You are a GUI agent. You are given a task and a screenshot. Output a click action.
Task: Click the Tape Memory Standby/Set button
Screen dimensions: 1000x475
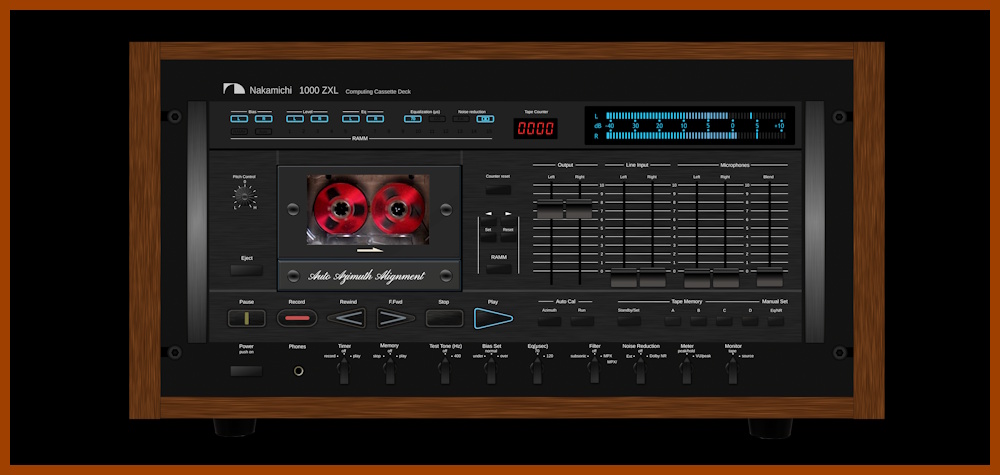click(629, 321)
